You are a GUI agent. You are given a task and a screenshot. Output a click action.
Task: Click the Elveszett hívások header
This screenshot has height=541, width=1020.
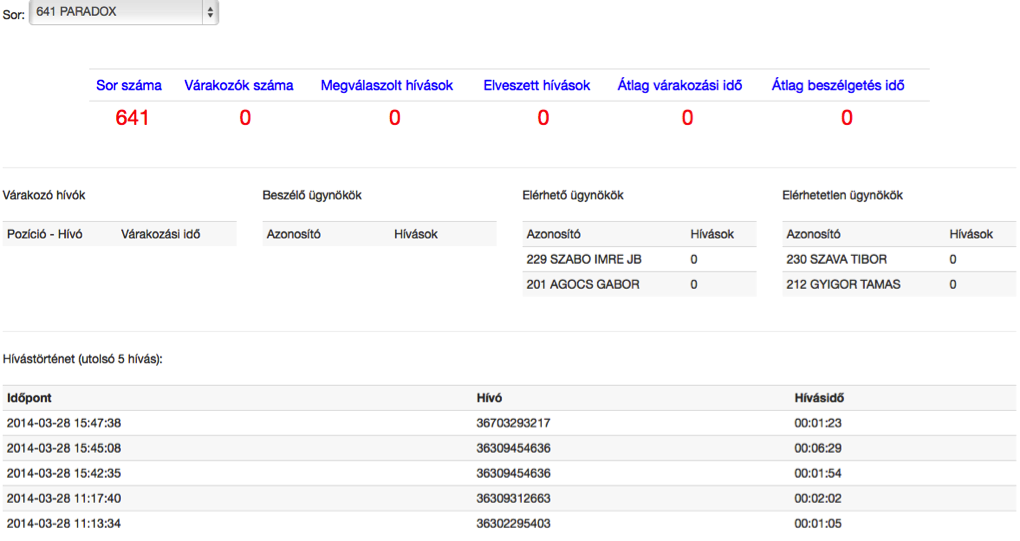(537, 85)
